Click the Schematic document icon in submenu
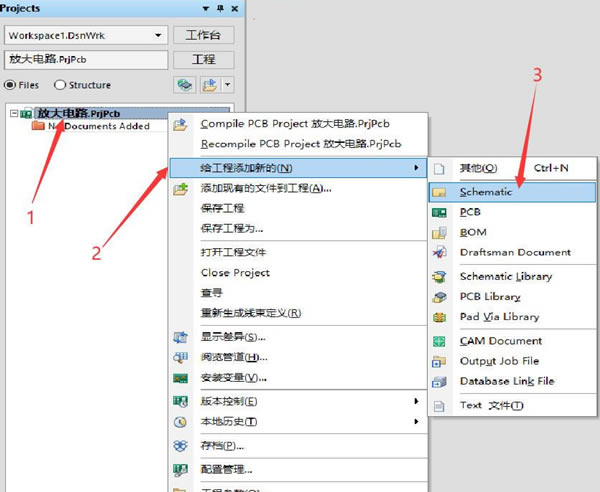 point(438,191)
